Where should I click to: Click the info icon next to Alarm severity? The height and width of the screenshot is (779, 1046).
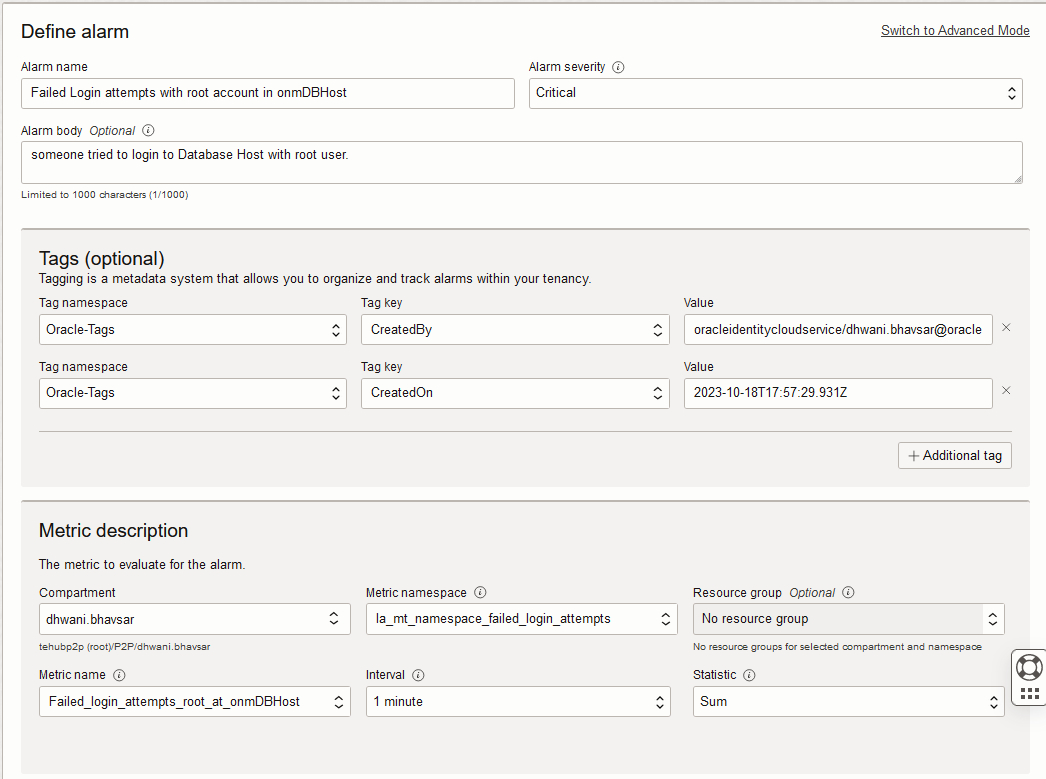[x=618, y=67]
